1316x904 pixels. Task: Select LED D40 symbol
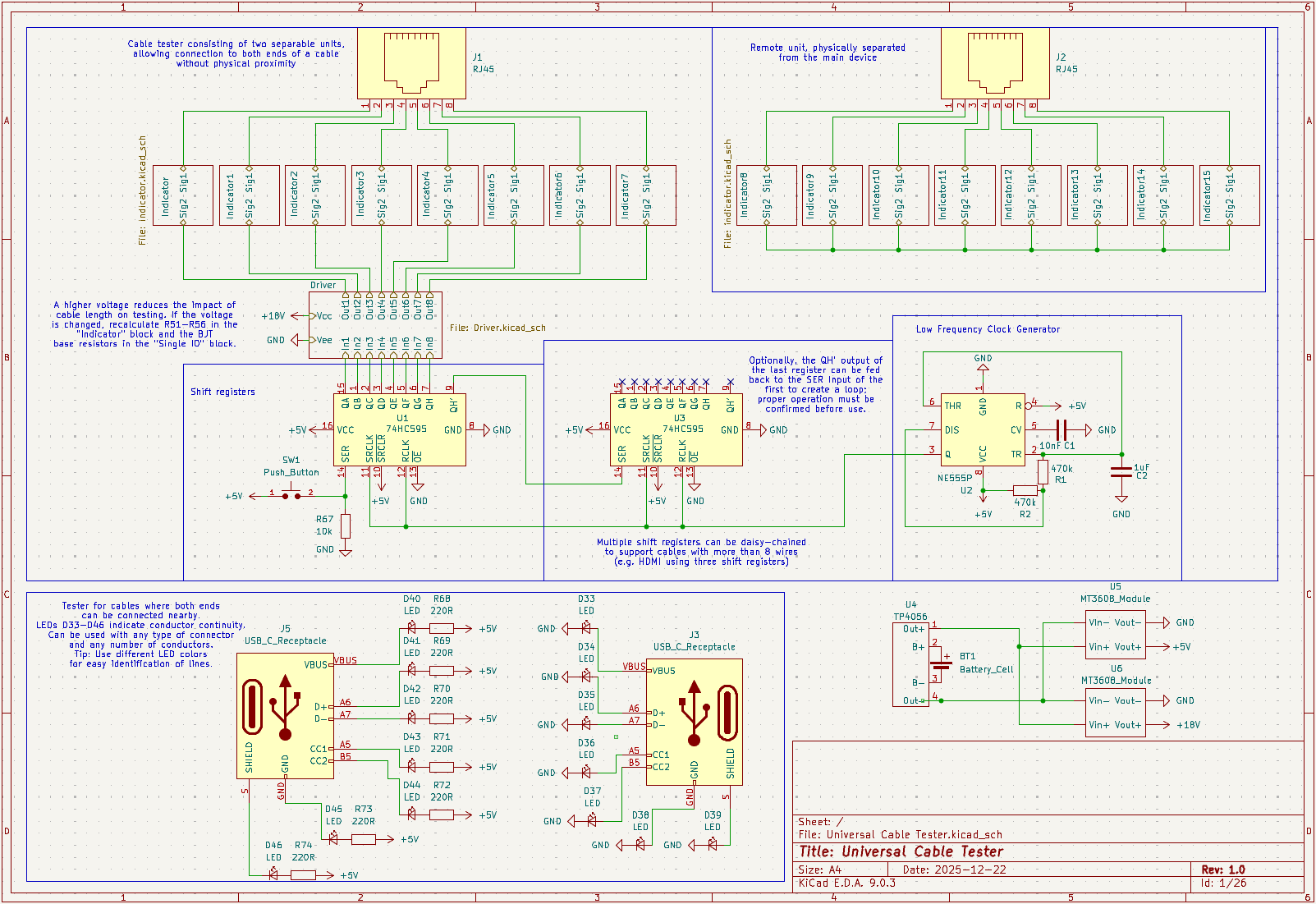click(x=411, y=629)
